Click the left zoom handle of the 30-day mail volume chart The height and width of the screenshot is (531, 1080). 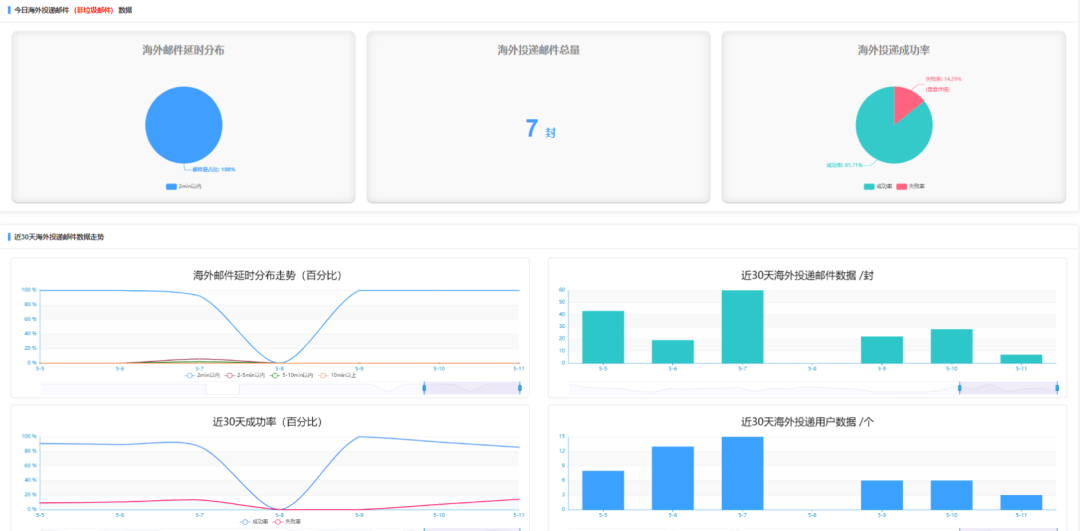(959, 388)
